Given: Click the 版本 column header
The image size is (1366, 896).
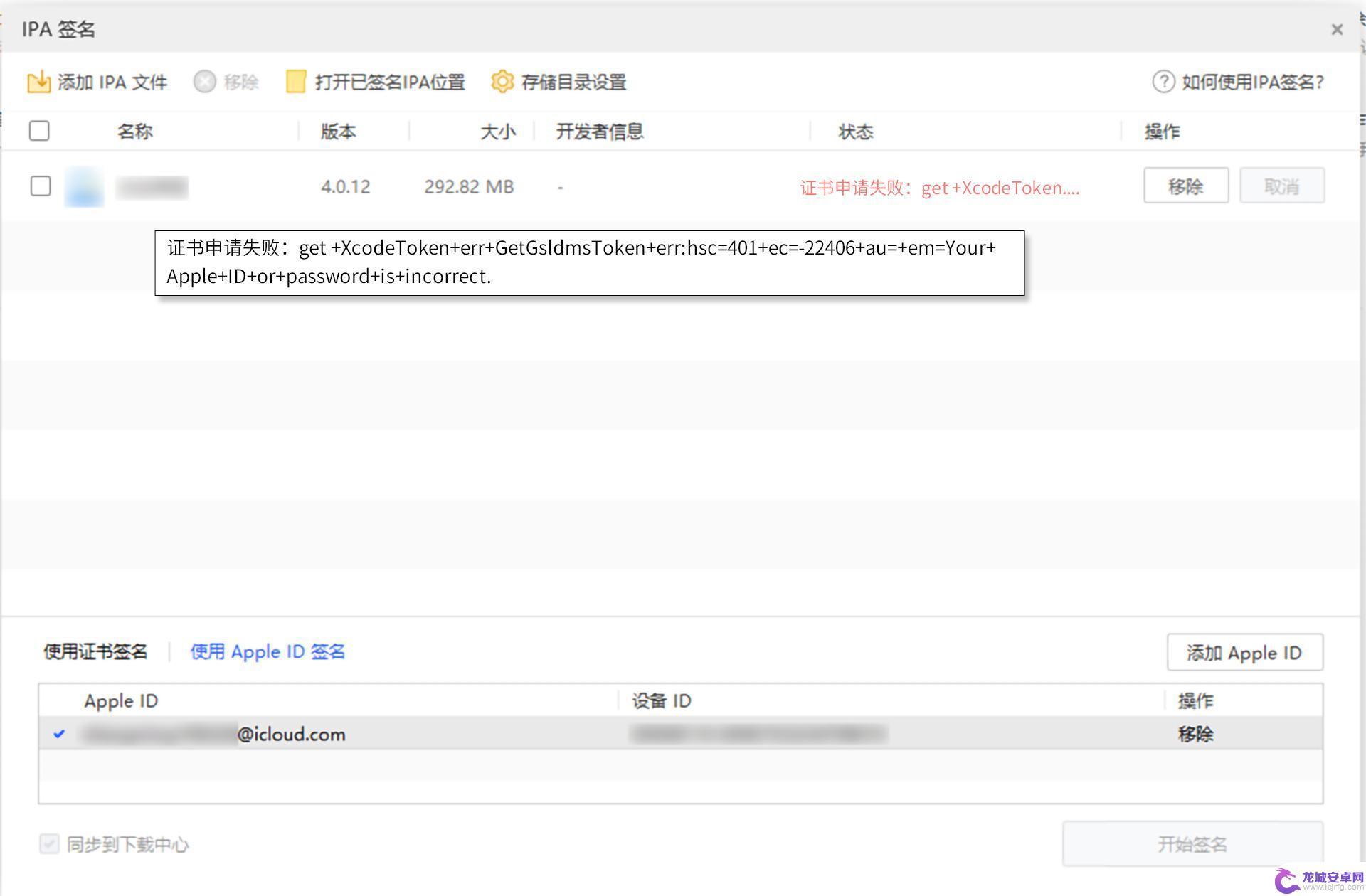Looking at the screenshot, I should pos(338,132).
